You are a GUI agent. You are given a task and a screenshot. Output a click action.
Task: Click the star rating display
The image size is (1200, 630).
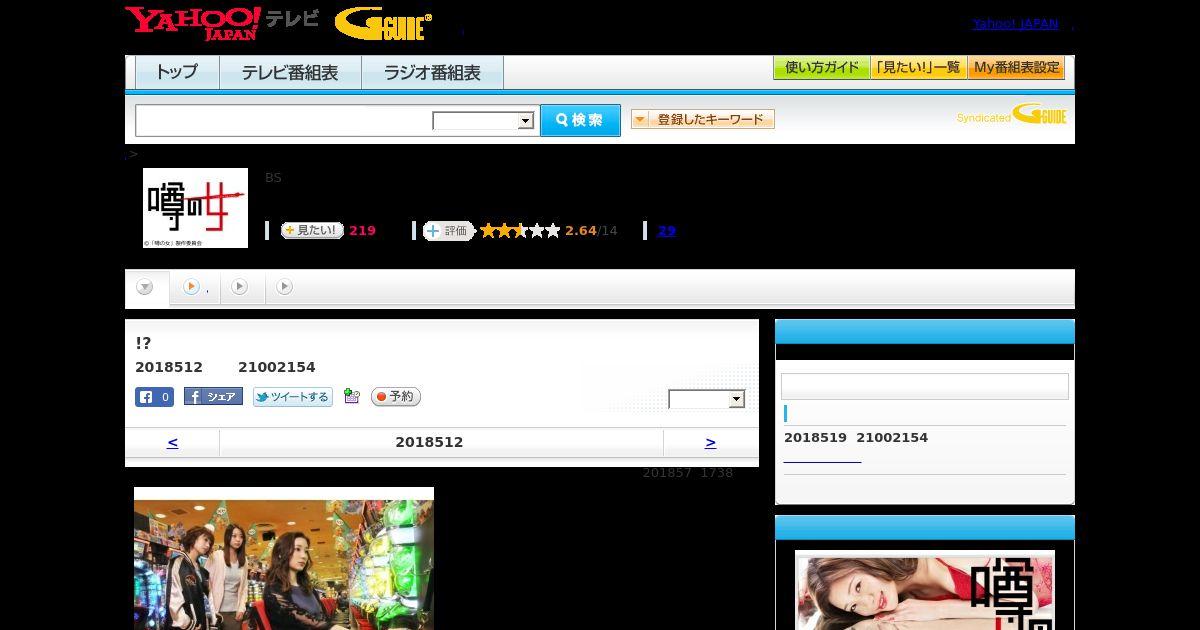coord(520,231)
